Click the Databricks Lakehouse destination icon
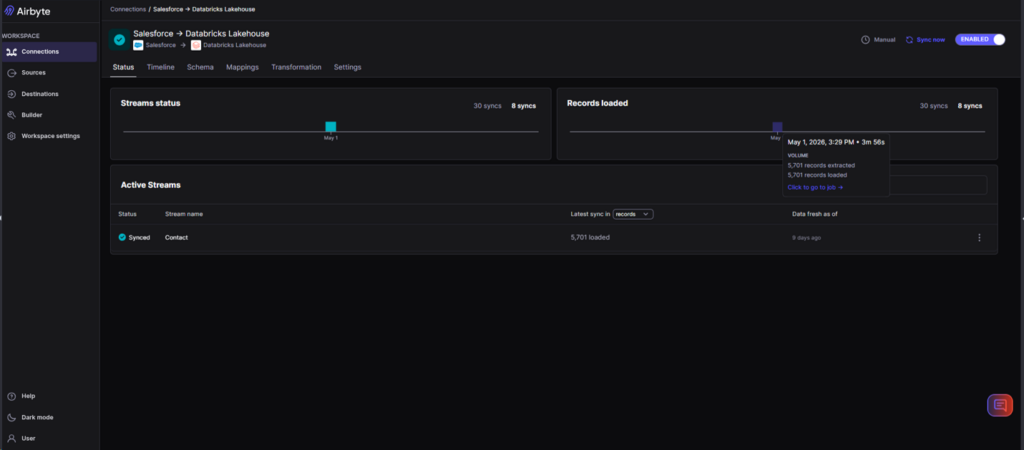 click(x=195, y=45)
